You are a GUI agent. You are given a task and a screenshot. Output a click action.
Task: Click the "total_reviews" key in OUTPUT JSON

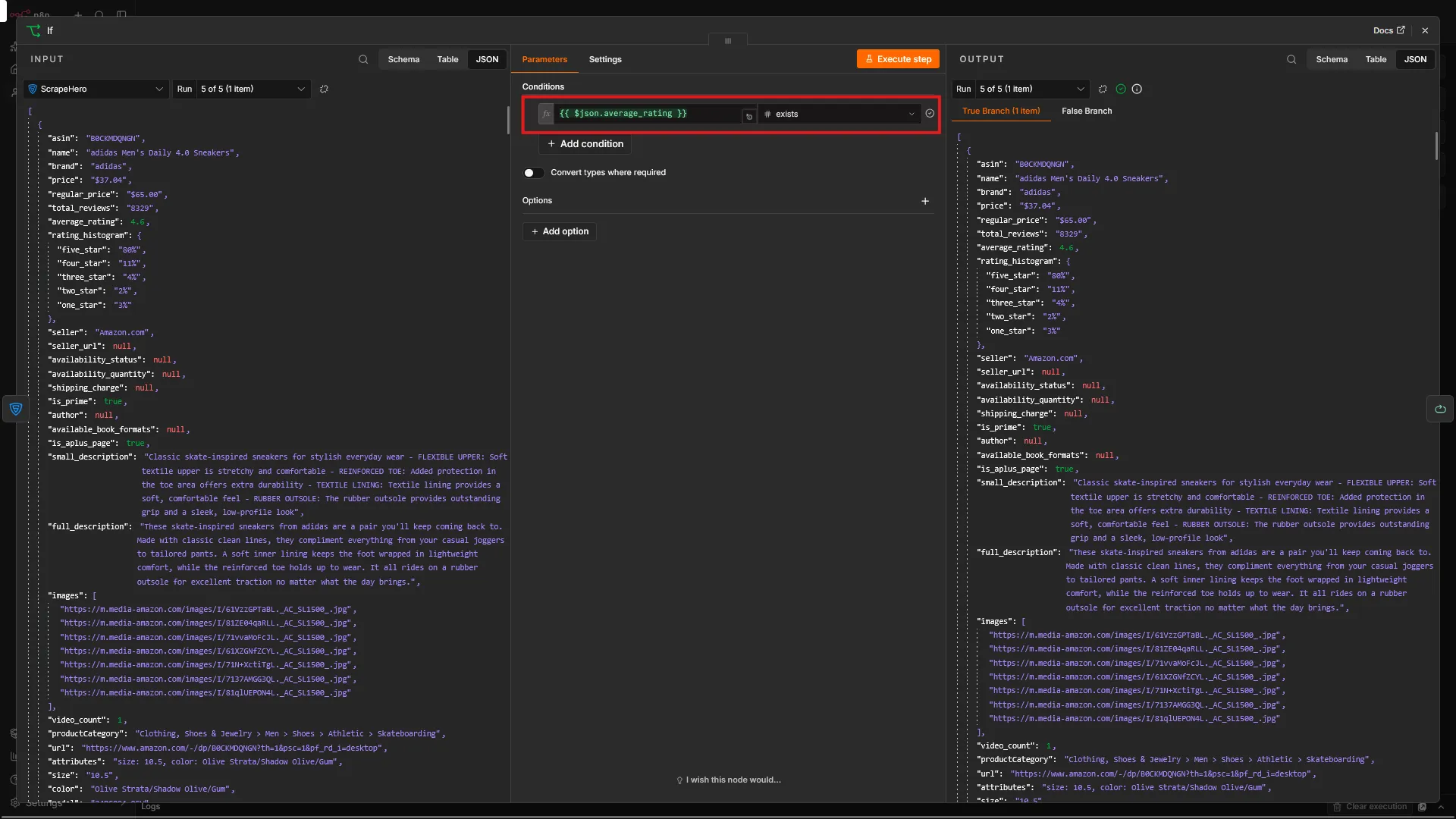click(x=1012, y=234)
